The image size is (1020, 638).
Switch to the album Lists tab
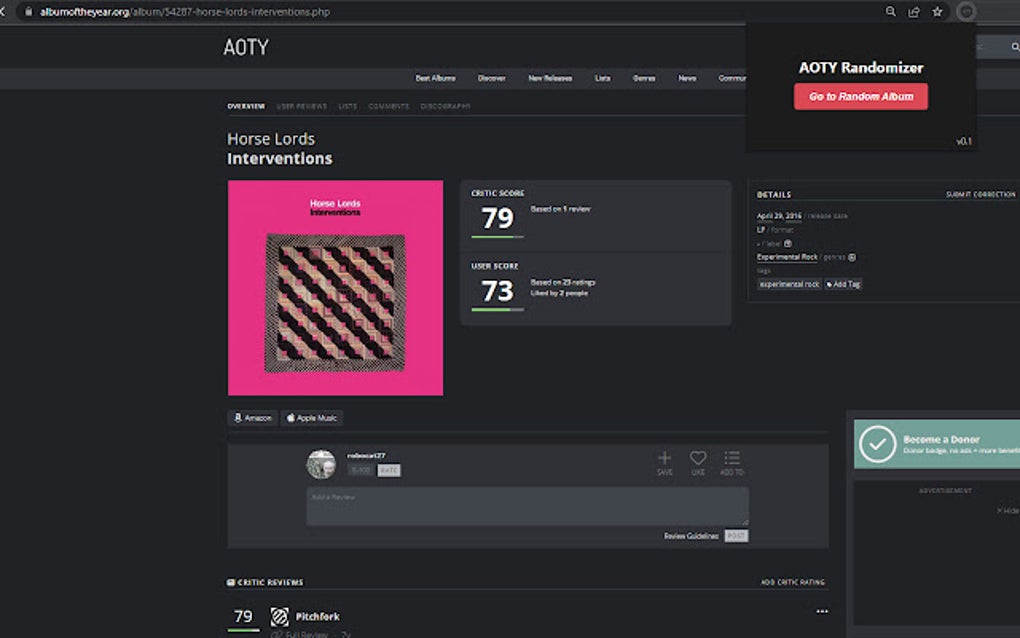[x=347, y=106]
